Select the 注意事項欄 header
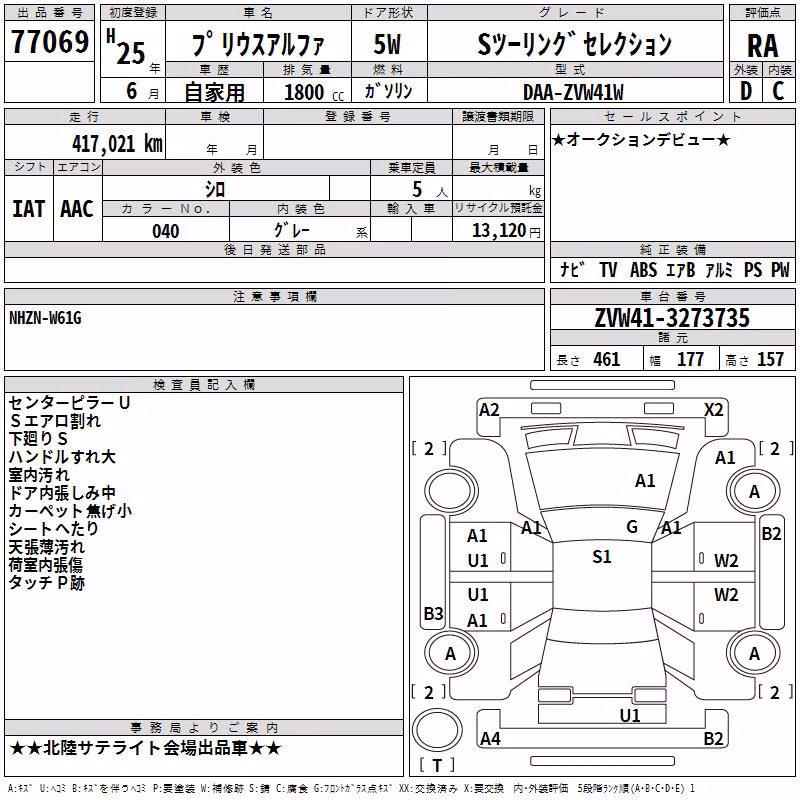The height and width of the screenshot is (800, 800). click(274, 296)
